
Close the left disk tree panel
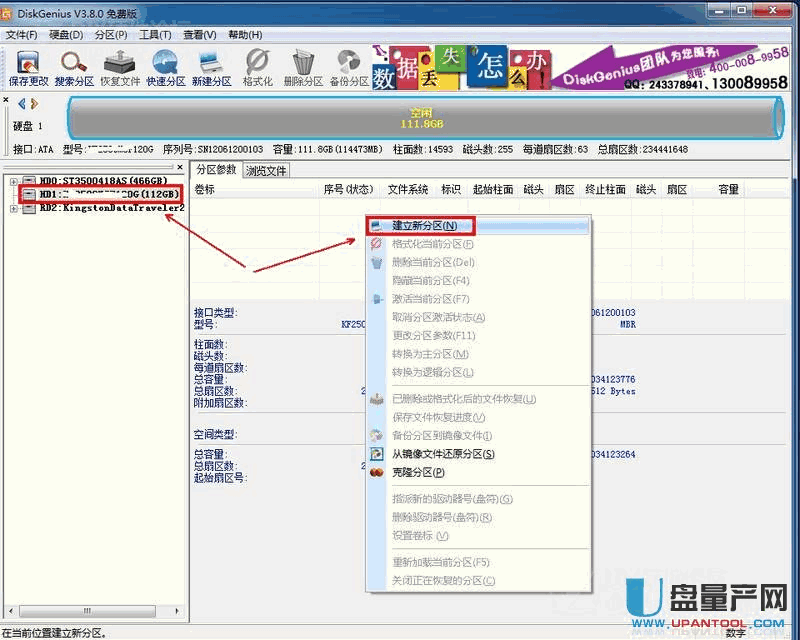tap(180, 167)
